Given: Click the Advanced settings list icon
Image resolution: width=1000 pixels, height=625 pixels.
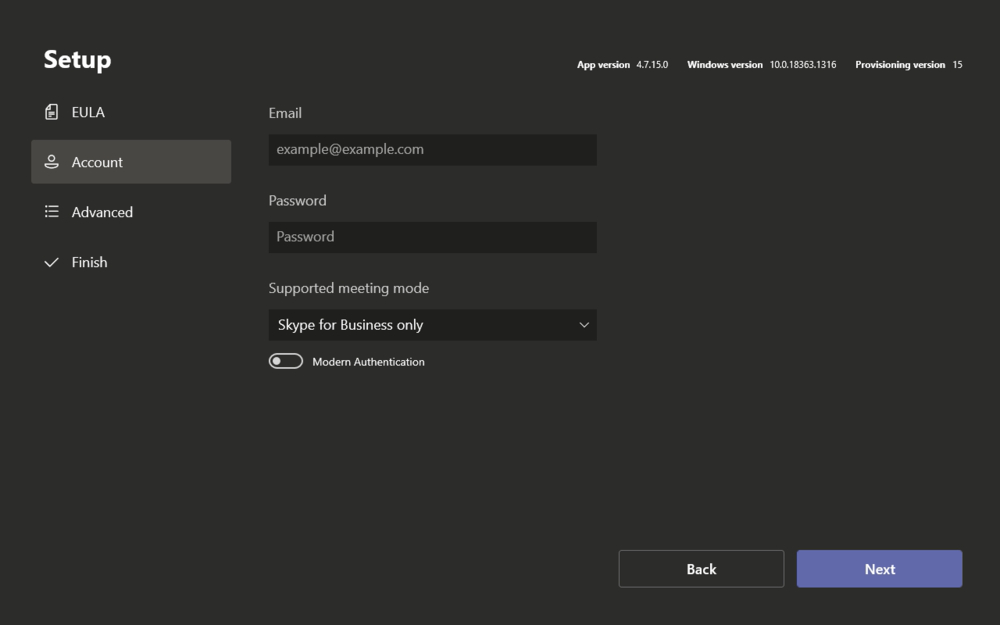Looking at the screenshot, I should [x=50, y=211].
